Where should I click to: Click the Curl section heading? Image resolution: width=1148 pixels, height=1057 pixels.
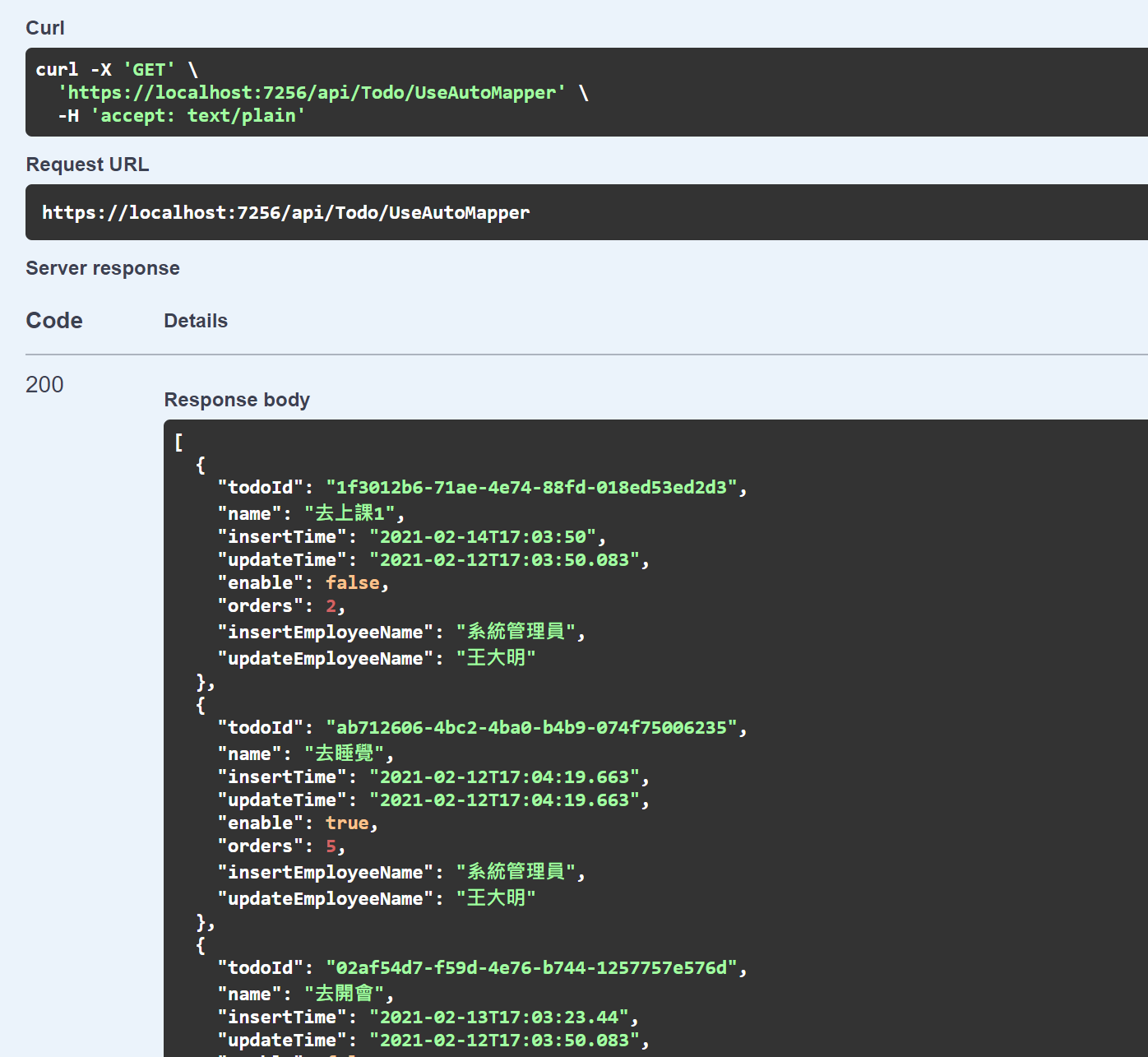pyautogui.click(x=44, y=28)
